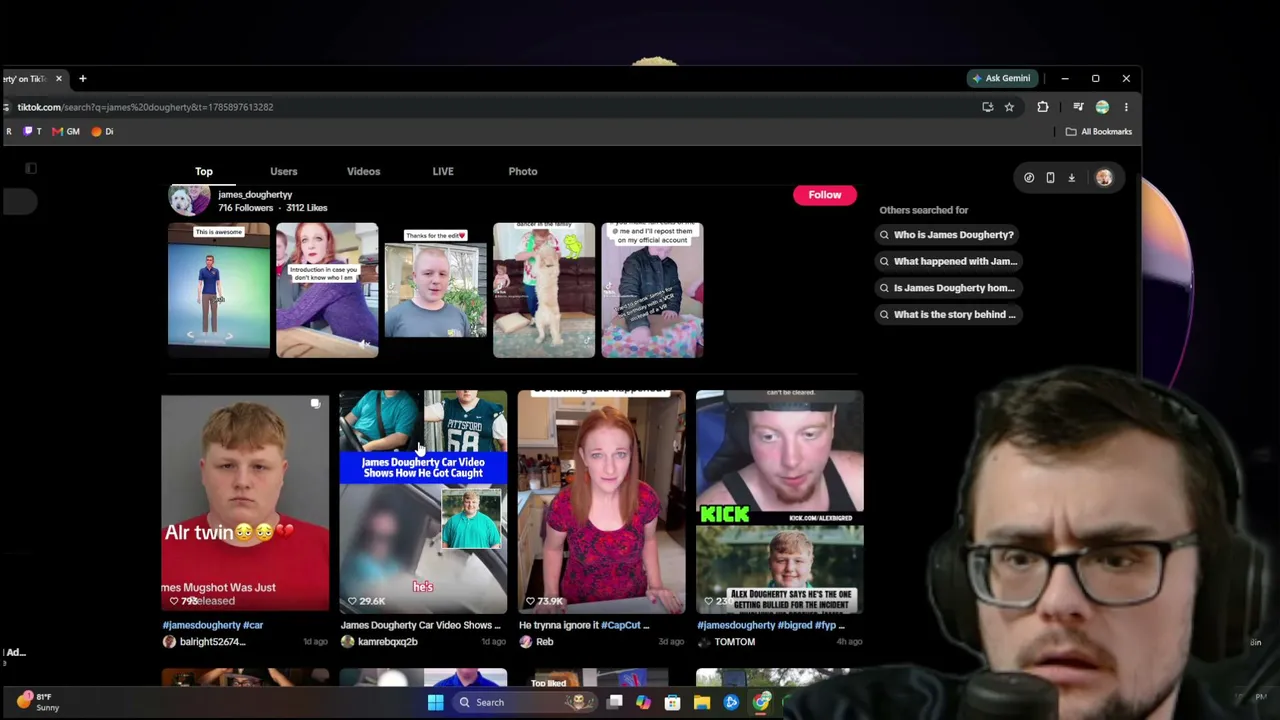Open the Windows Start menu
Image resolution: width=1280 pixels, height=720 pixels.
[436, 702]
